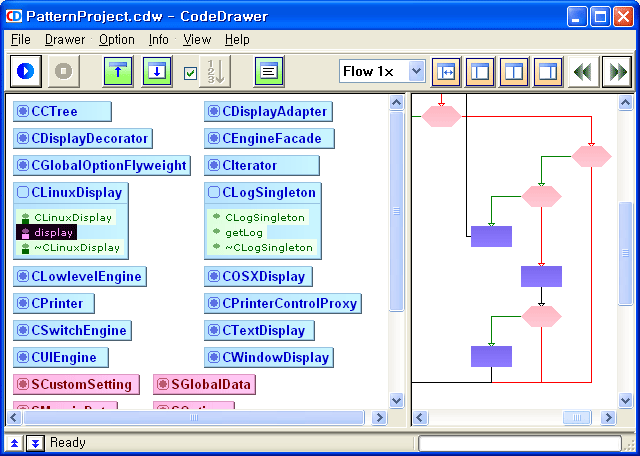Open the Option menu
Viewport: 640px width, 456px height.
(116, 40)
